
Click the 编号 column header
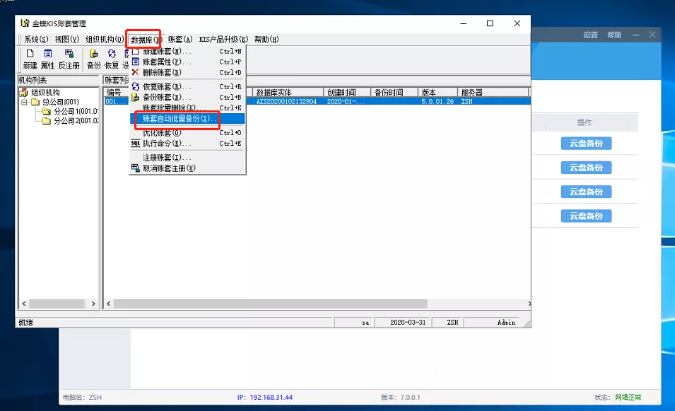(116, 92)
